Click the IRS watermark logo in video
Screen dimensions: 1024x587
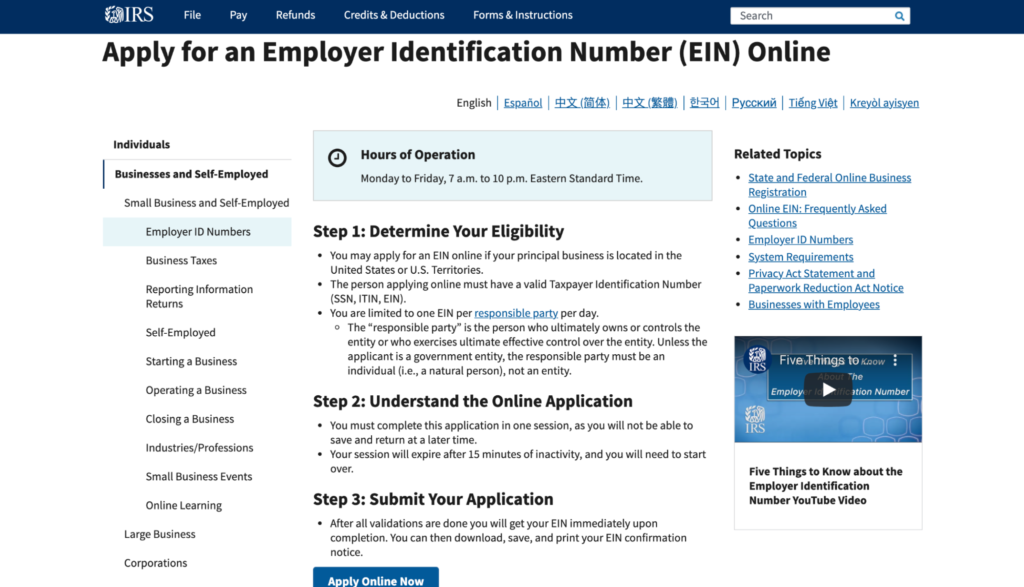[x=755, y=419]
